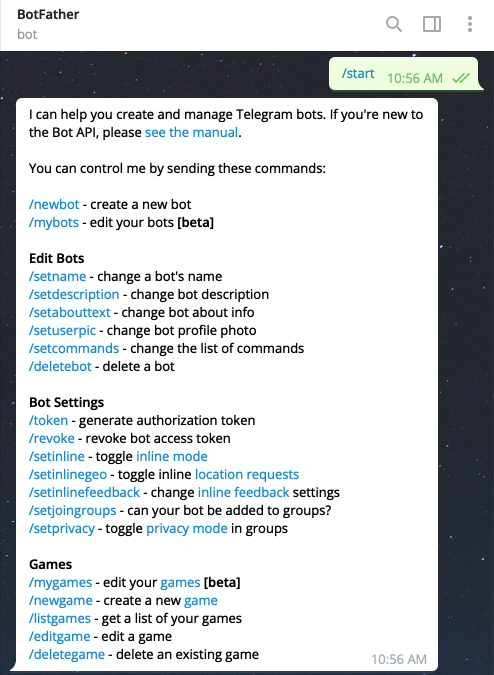Select the /deletebot command
494x675 pixels.
pyautogui.click(x=60, y=366)
